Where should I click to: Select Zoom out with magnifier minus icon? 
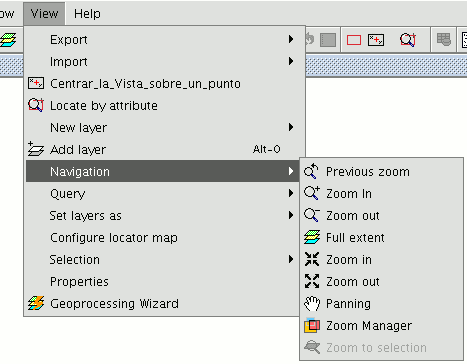[x=381, y=216]
